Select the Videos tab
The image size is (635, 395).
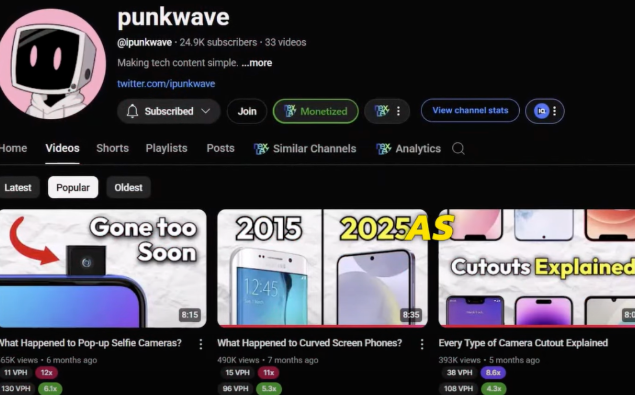coord(62,148)
